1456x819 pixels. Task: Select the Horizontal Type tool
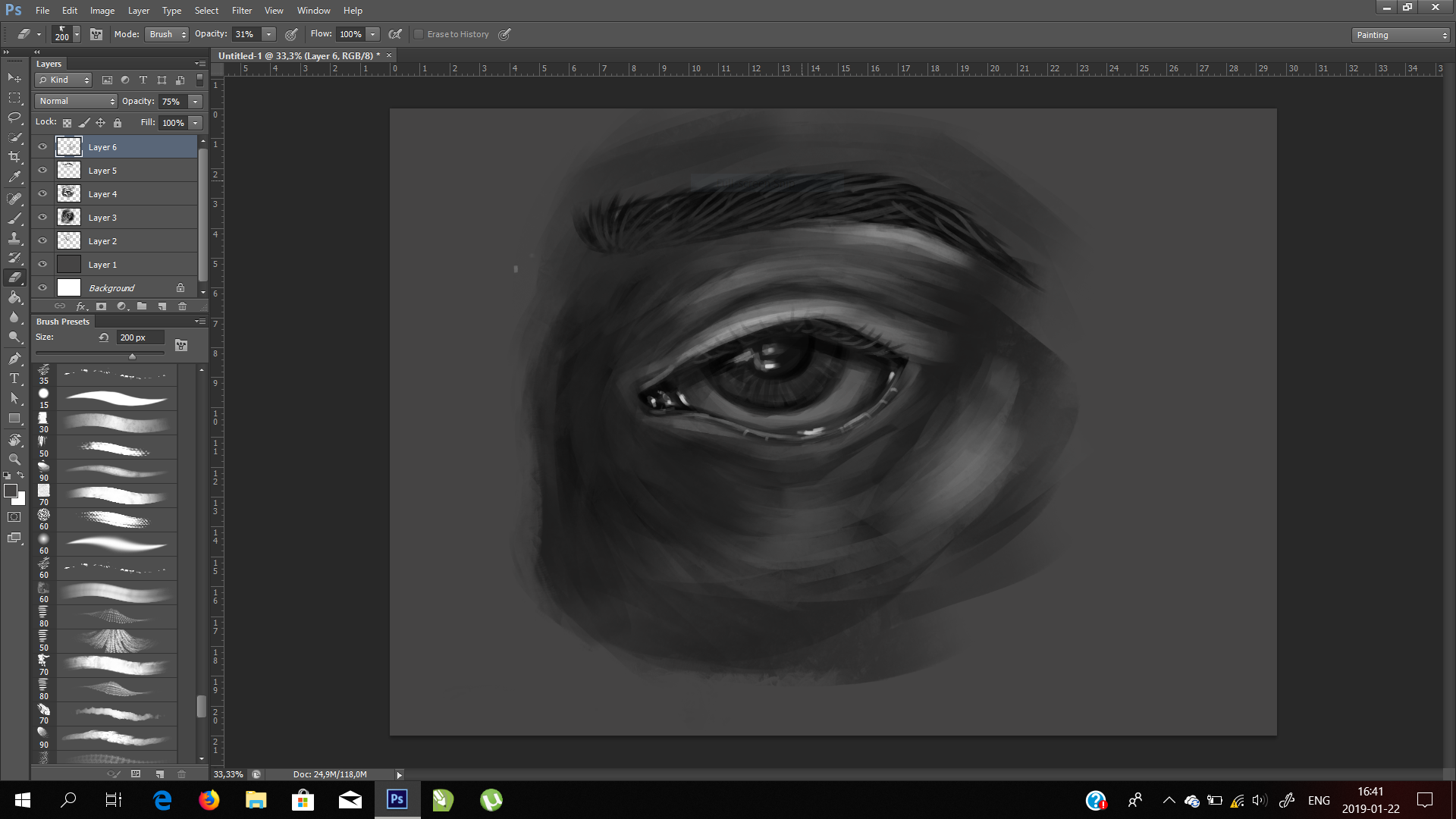[x=14, y=378]
